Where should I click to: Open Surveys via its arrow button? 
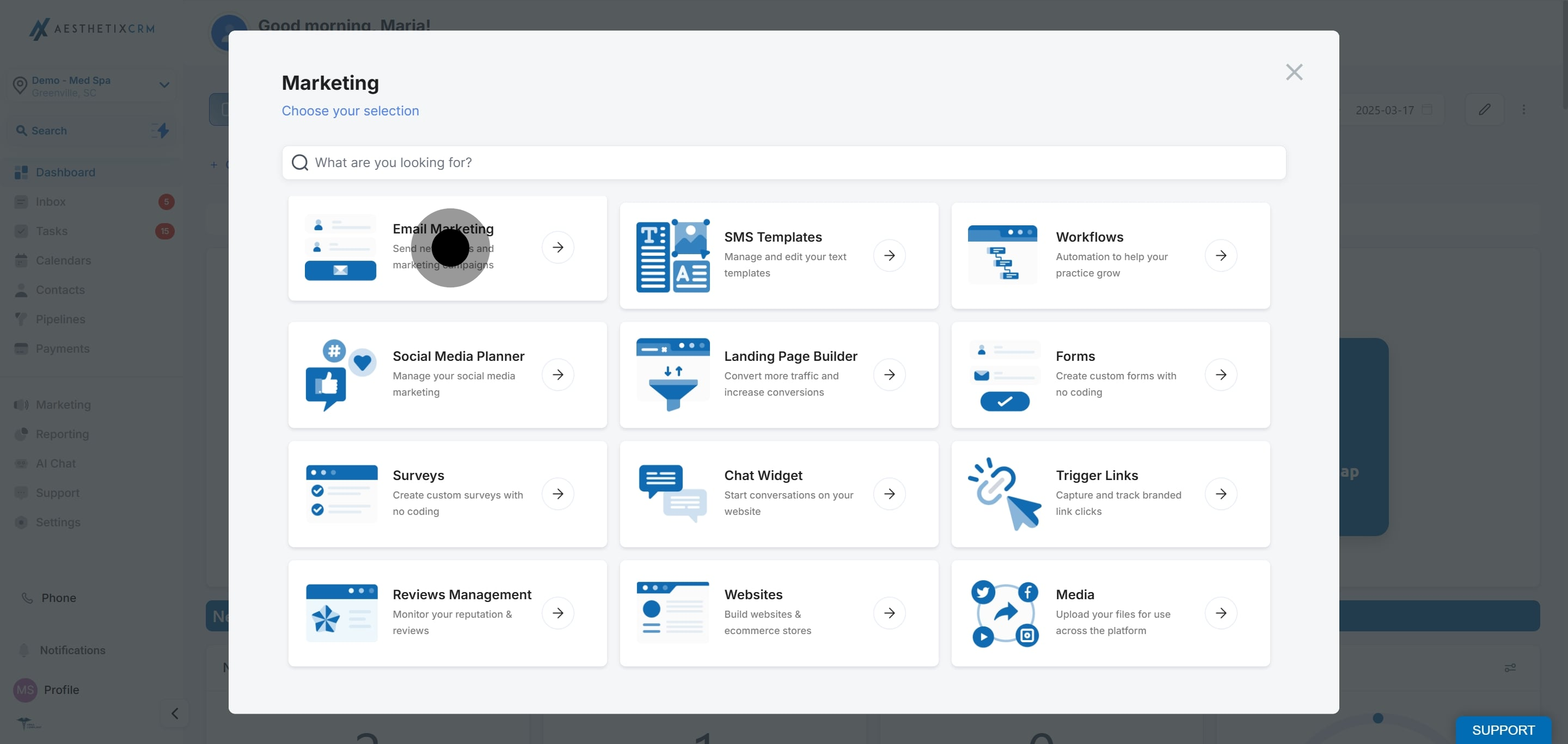click(x=558, y=494)
